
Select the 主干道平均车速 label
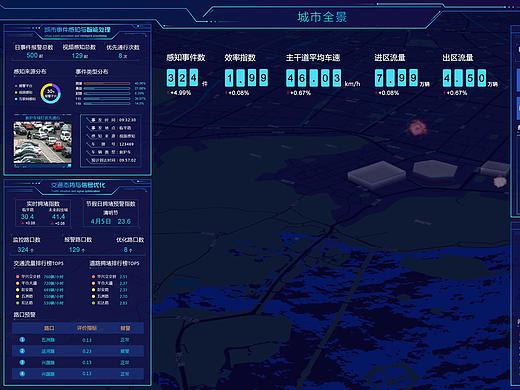[x=313, y=58]
